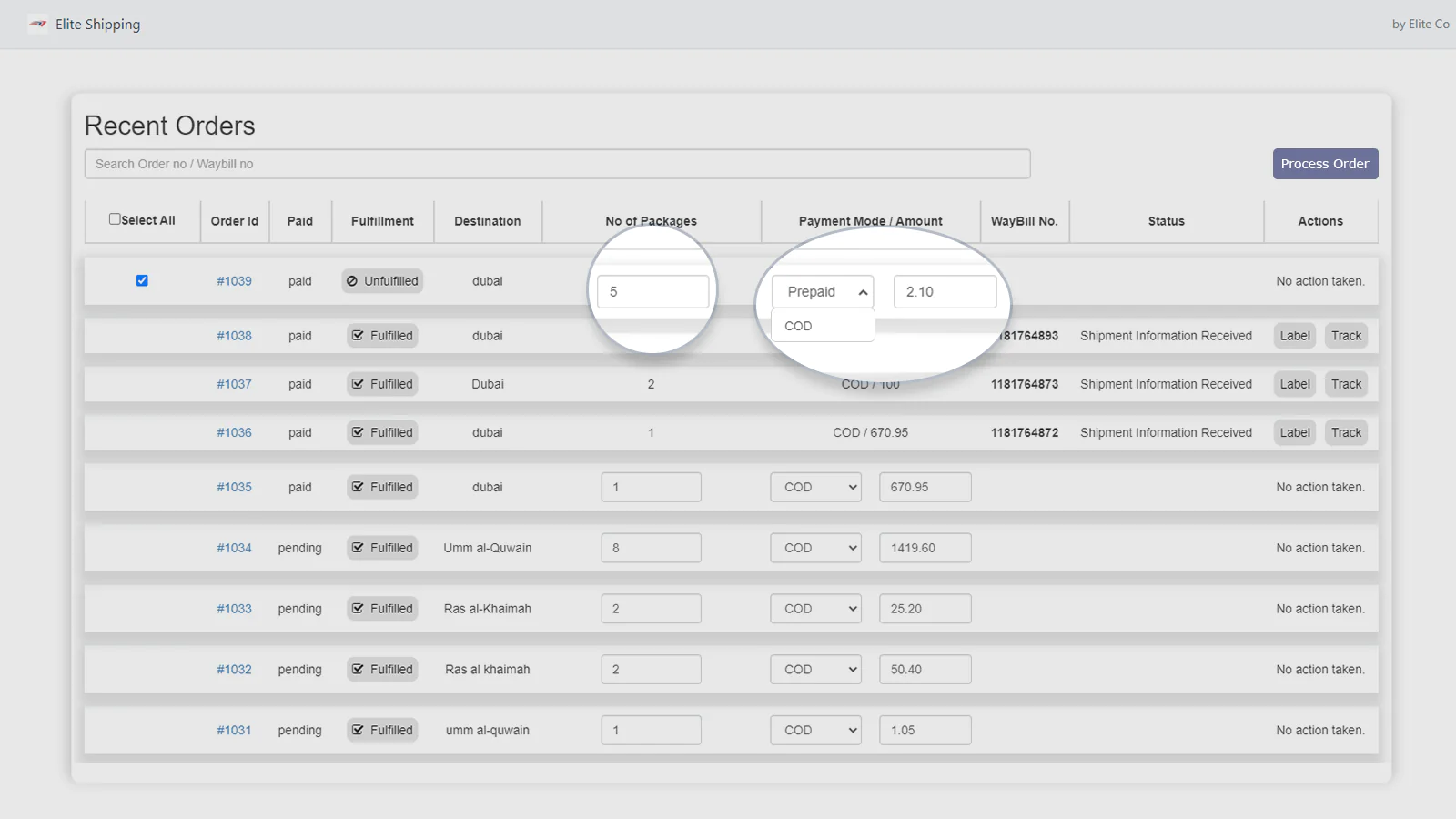Expand payment mode dropdown for order #1034
Screen dimensions: 1456x819
pos(815,548)
